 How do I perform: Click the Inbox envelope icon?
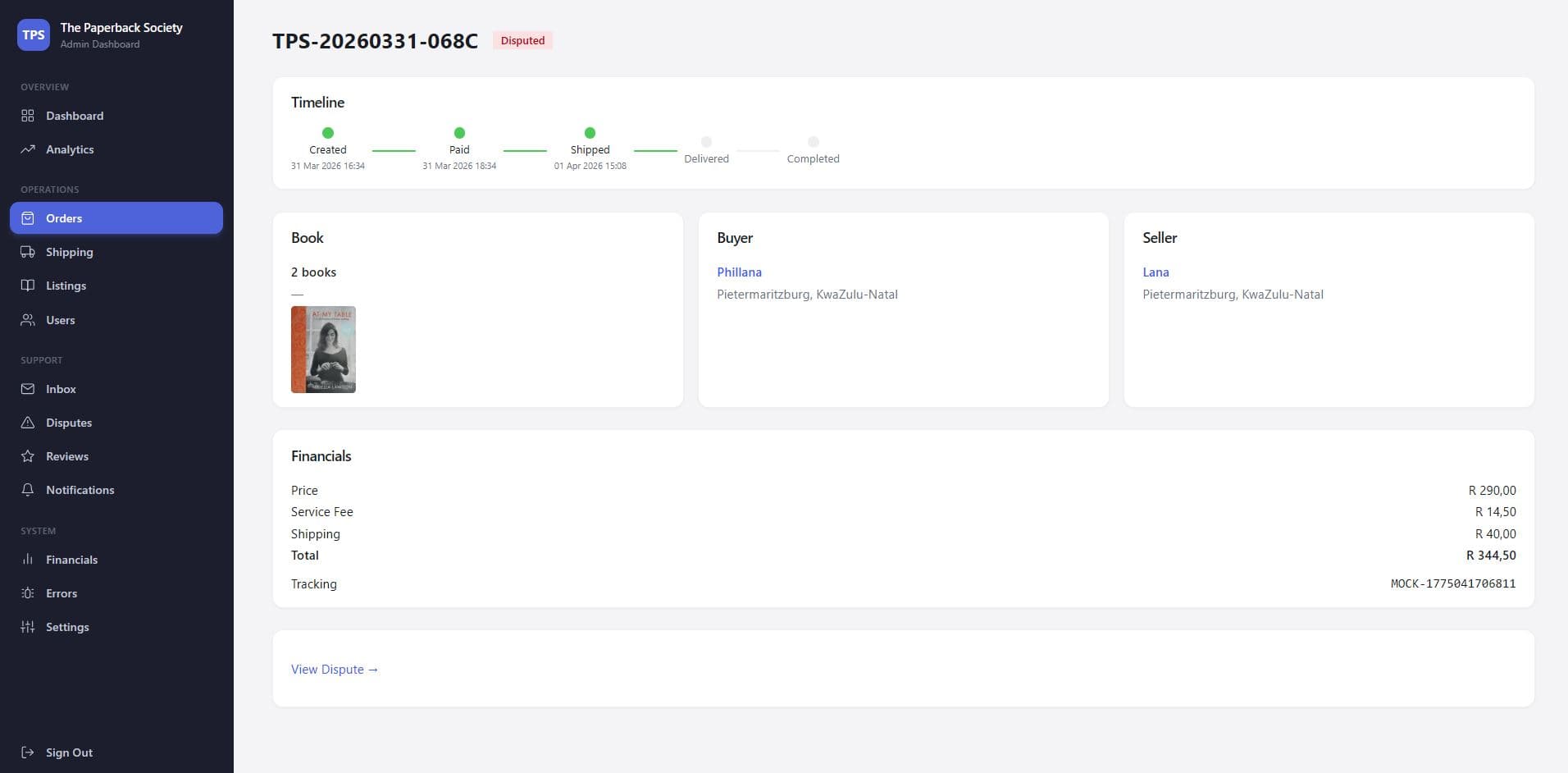(28, 389)
